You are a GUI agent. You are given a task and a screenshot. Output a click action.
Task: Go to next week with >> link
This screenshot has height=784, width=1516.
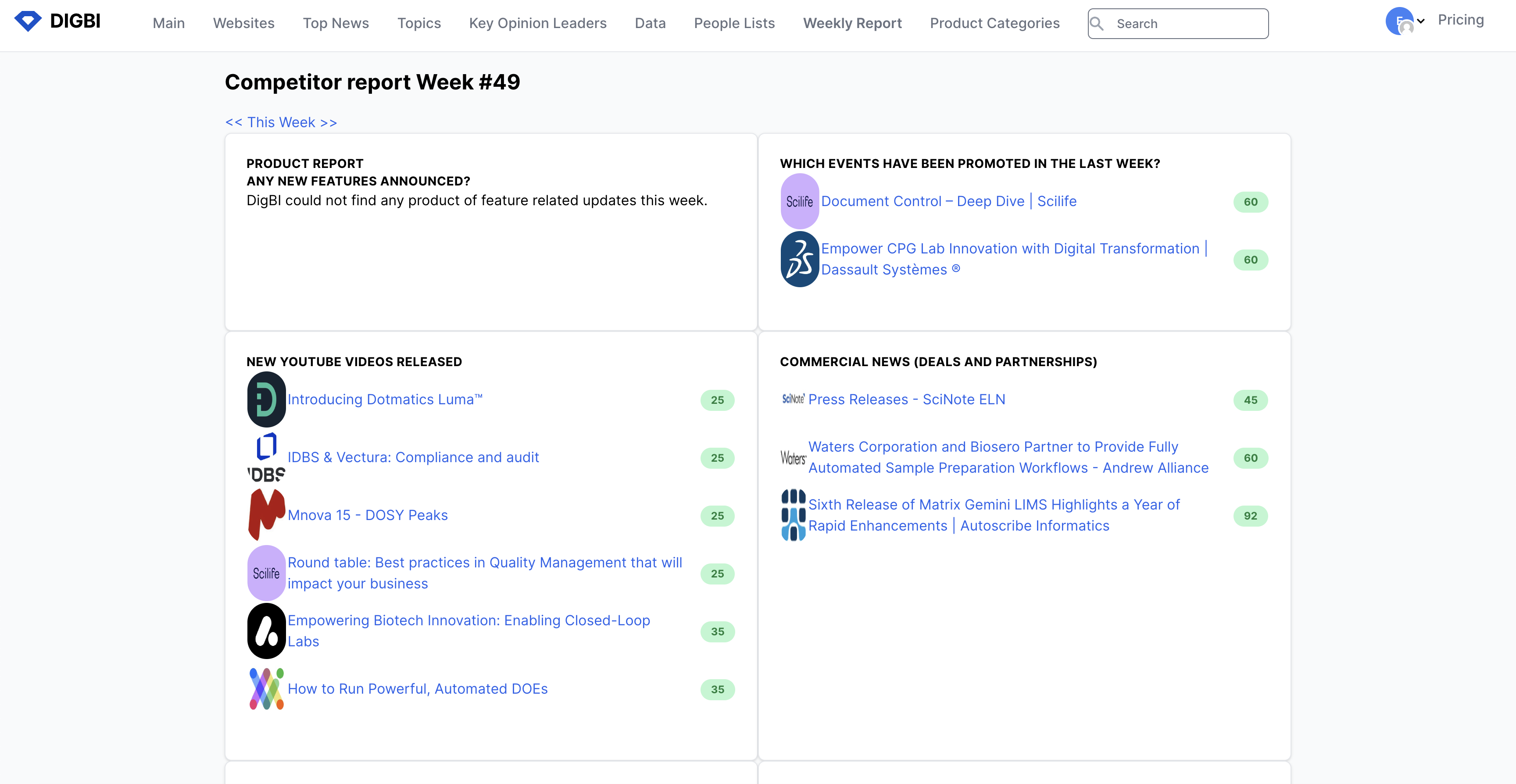[329, 122]
